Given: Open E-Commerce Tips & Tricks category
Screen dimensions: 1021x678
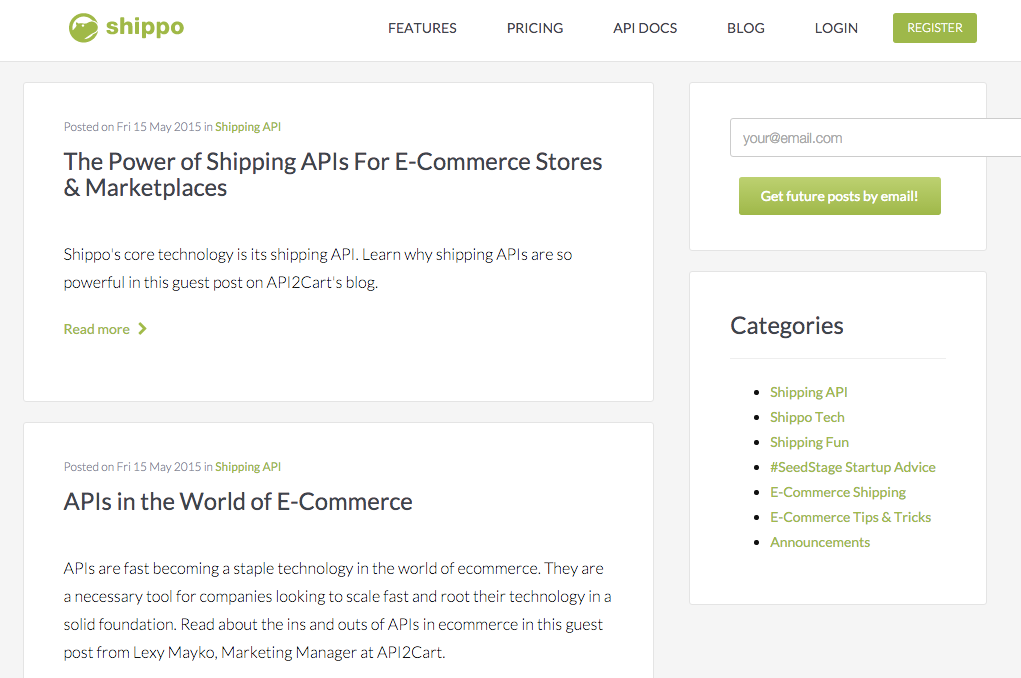Looking at the screenshot, I should pyautogui.click(x=850, y=517).
